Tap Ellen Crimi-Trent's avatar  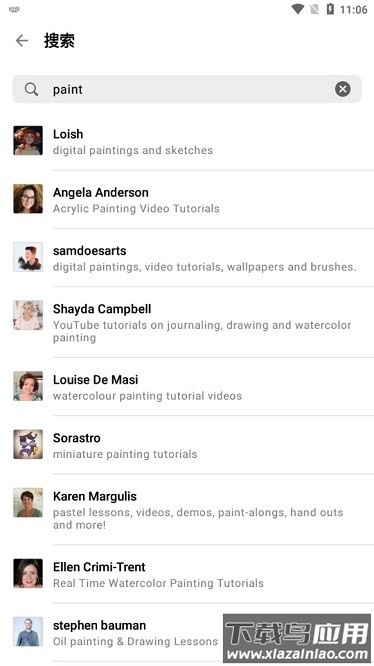28,573
